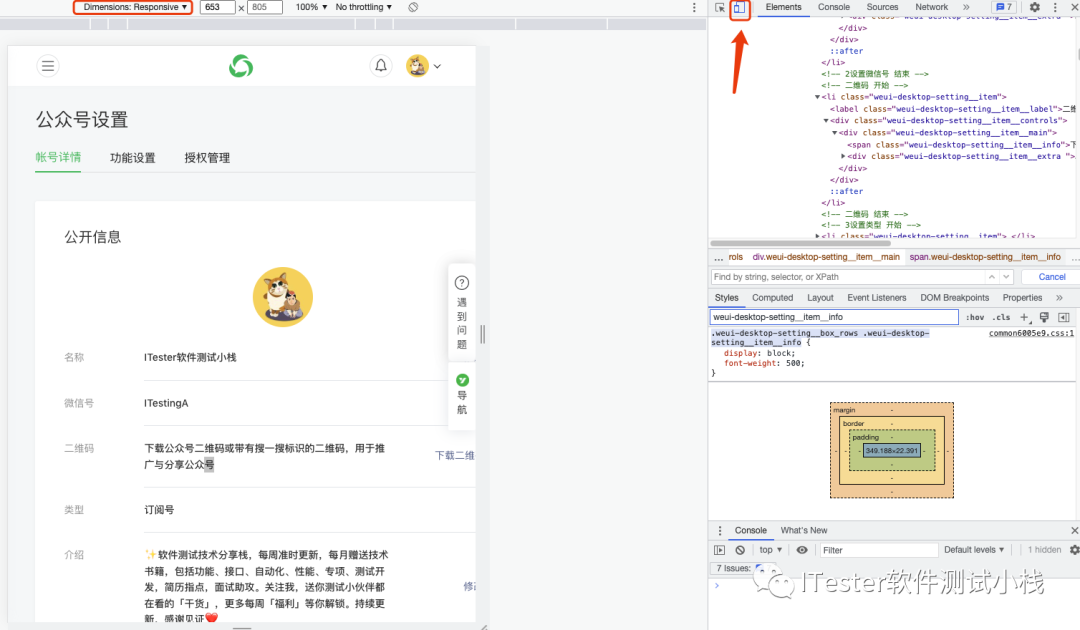Open the Layout tab

(x=820, y=298)
